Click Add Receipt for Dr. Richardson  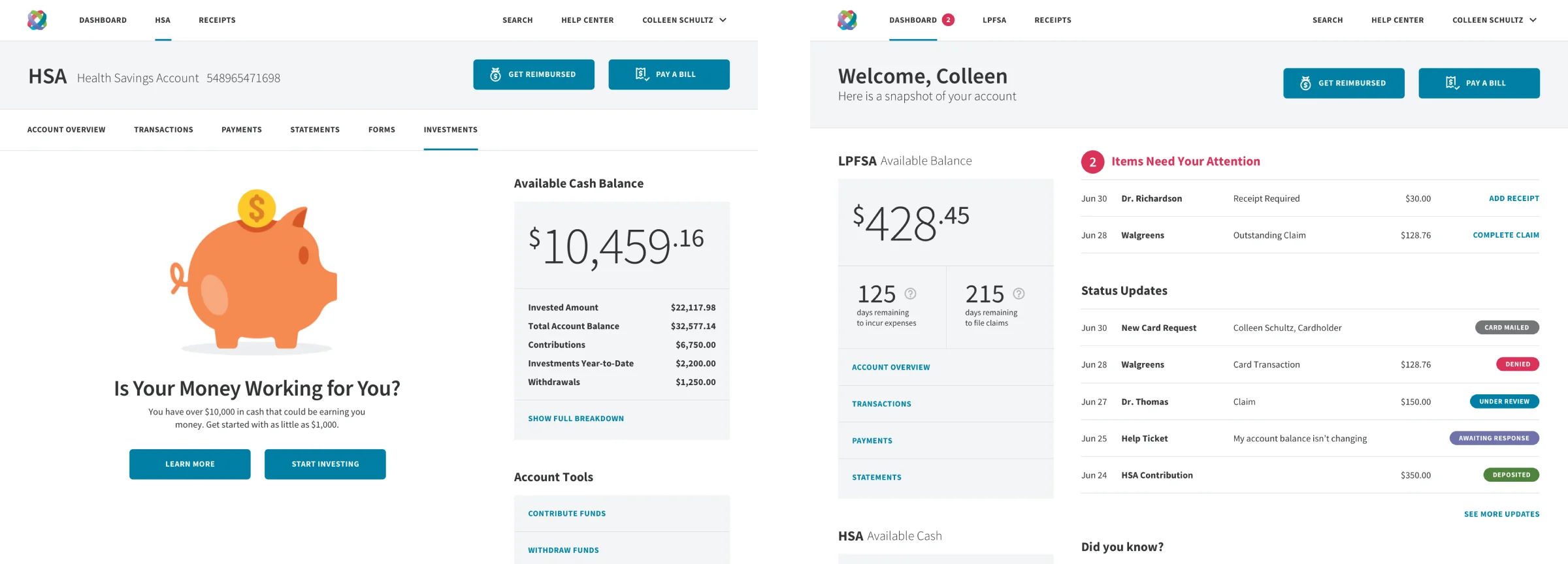1514,198
